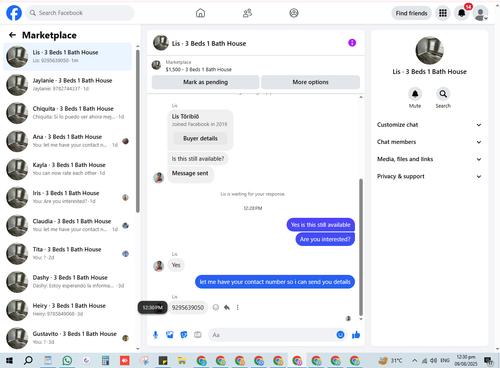Viewport: 500px width, 368px height.
Task: Open File Explorer from the taskbar
Action: 182,360
